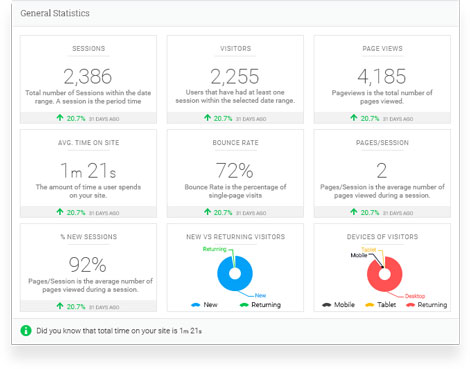The image size is (470, 369).
Task: Click the 1m 21s time value
Action: tap(88, 171)
